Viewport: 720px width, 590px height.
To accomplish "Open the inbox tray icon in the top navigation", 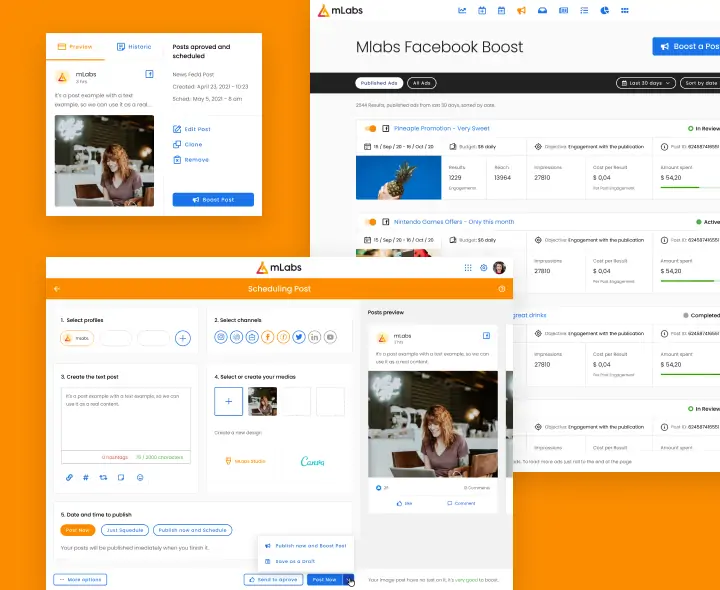I will 542,11.
